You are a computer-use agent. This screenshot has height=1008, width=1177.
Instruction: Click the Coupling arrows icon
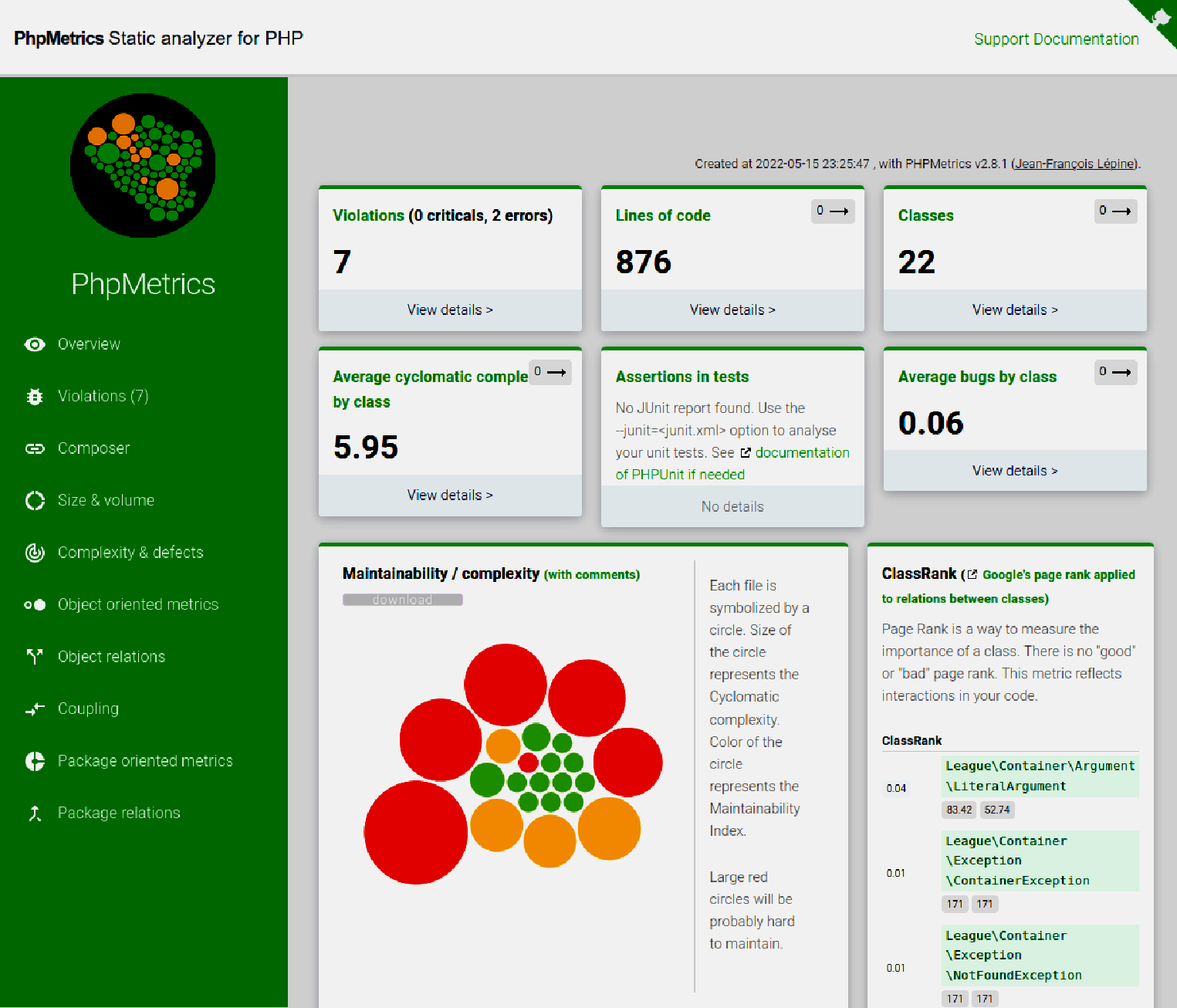click(x=35, y=709)
